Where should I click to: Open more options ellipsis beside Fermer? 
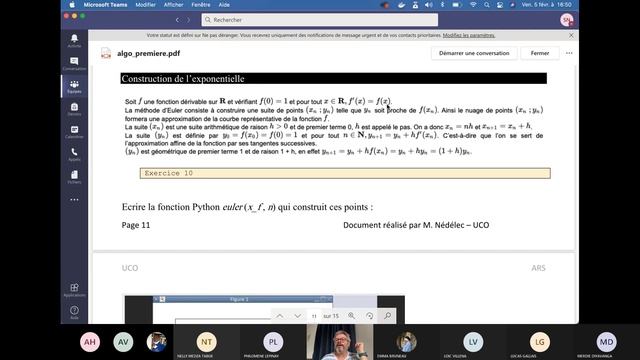coord(569,53)
